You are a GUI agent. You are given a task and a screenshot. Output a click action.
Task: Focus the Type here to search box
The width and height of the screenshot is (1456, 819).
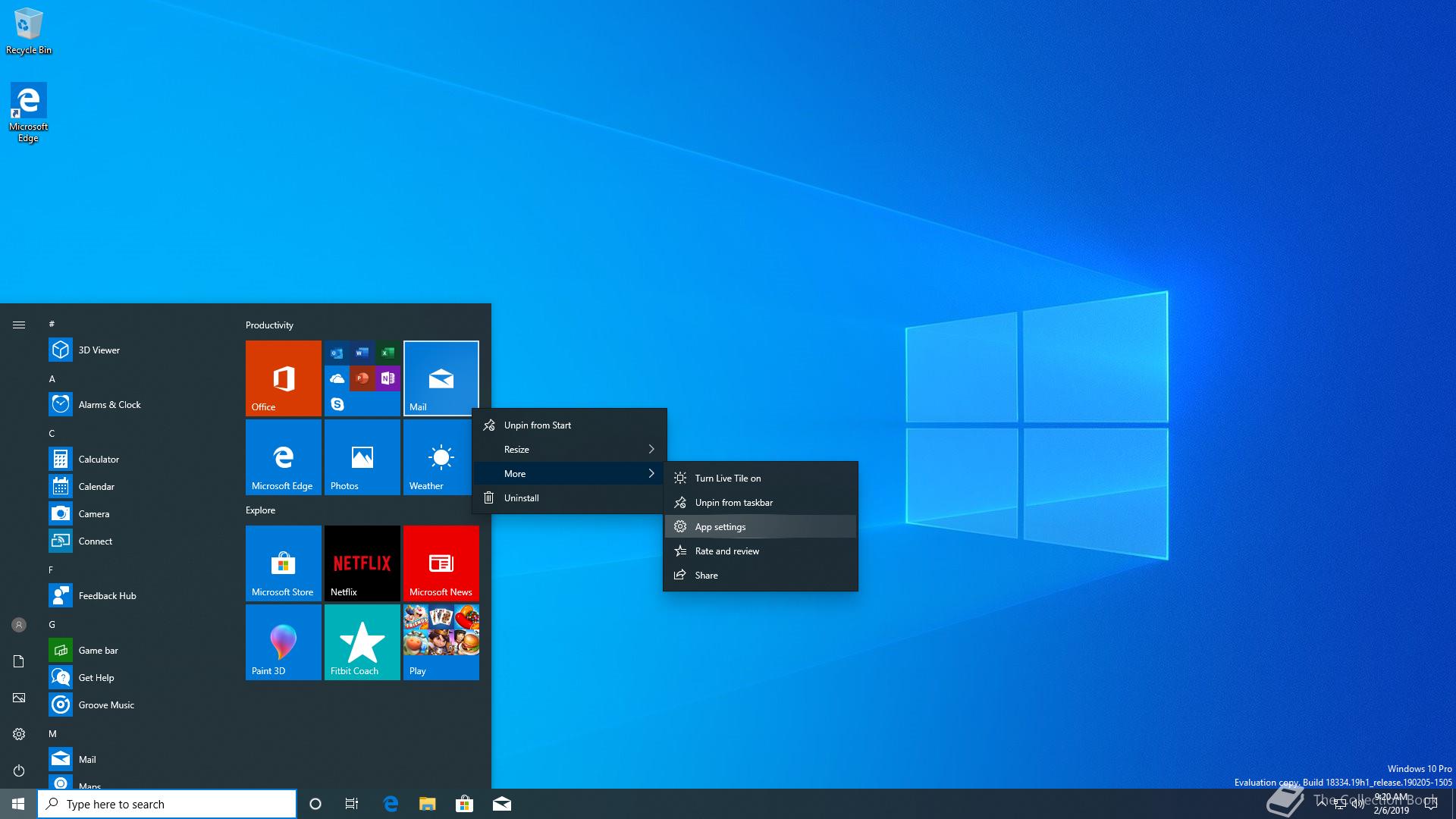[x=167, y=804]
